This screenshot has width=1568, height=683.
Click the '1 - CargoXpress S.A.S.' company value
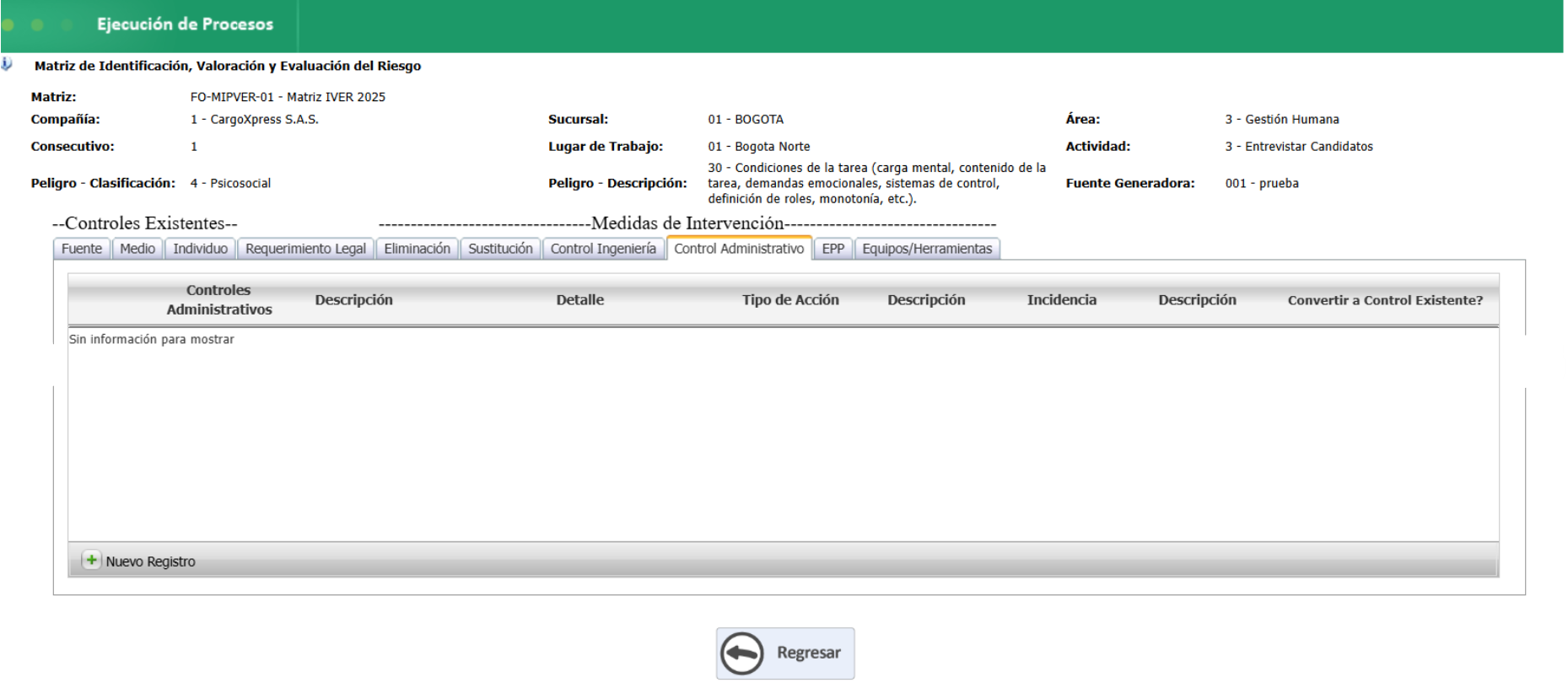255,120
